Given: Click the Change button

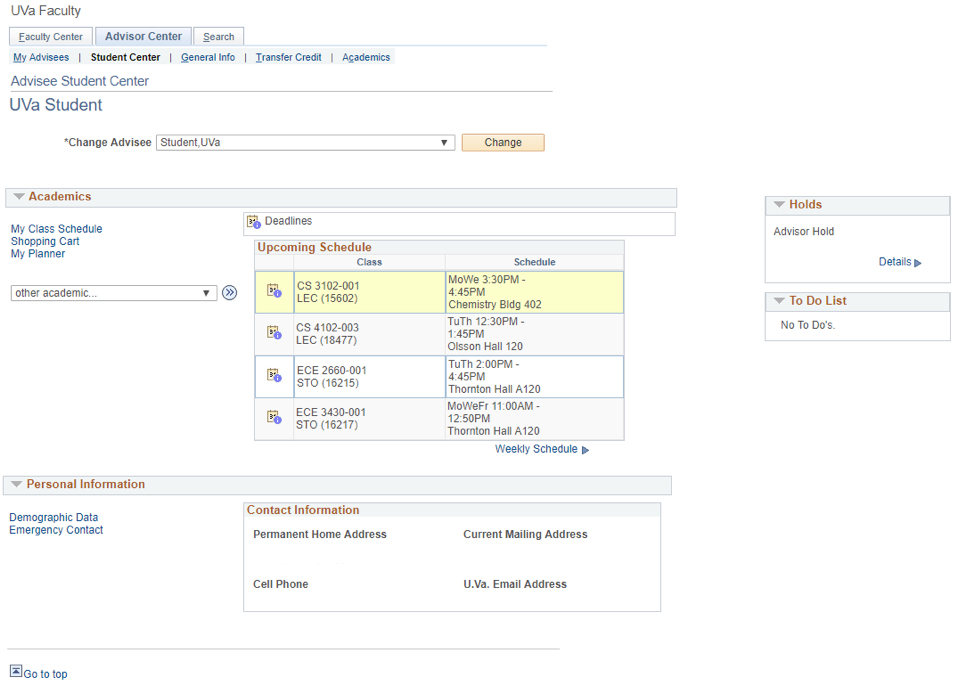Looking at the screenshot, I should pyautogui.click(x=503, y=143).
